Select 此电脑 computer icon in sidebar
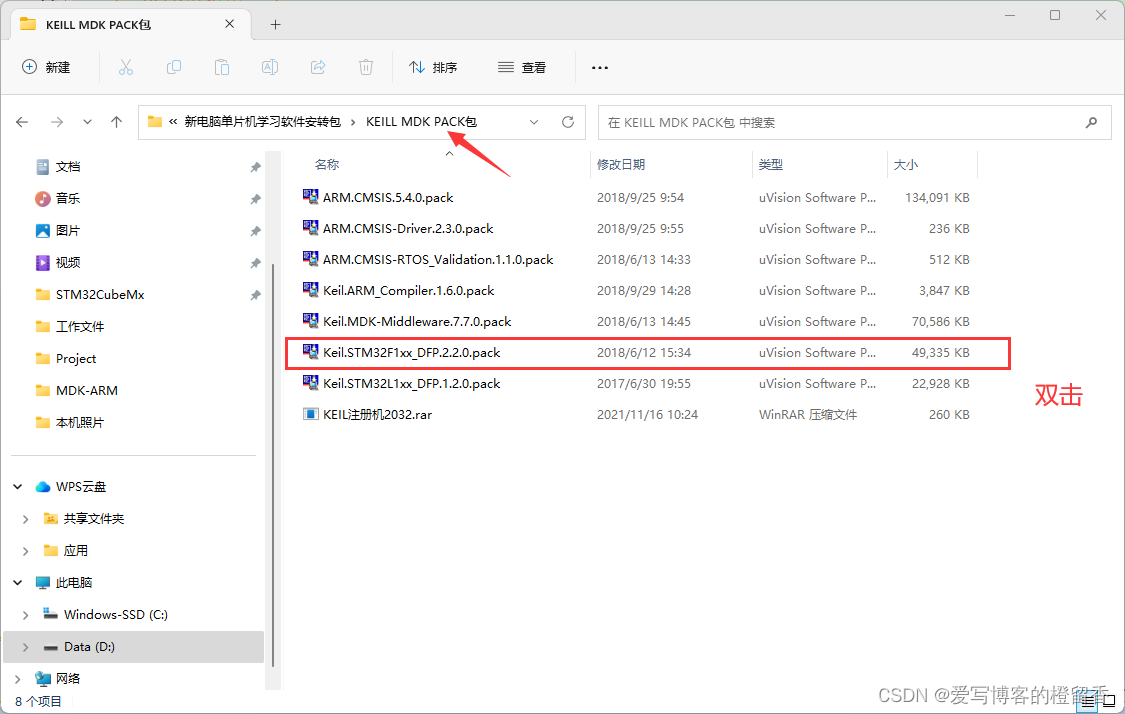This screenshot has height=714, width=1125. pos(43,583)
